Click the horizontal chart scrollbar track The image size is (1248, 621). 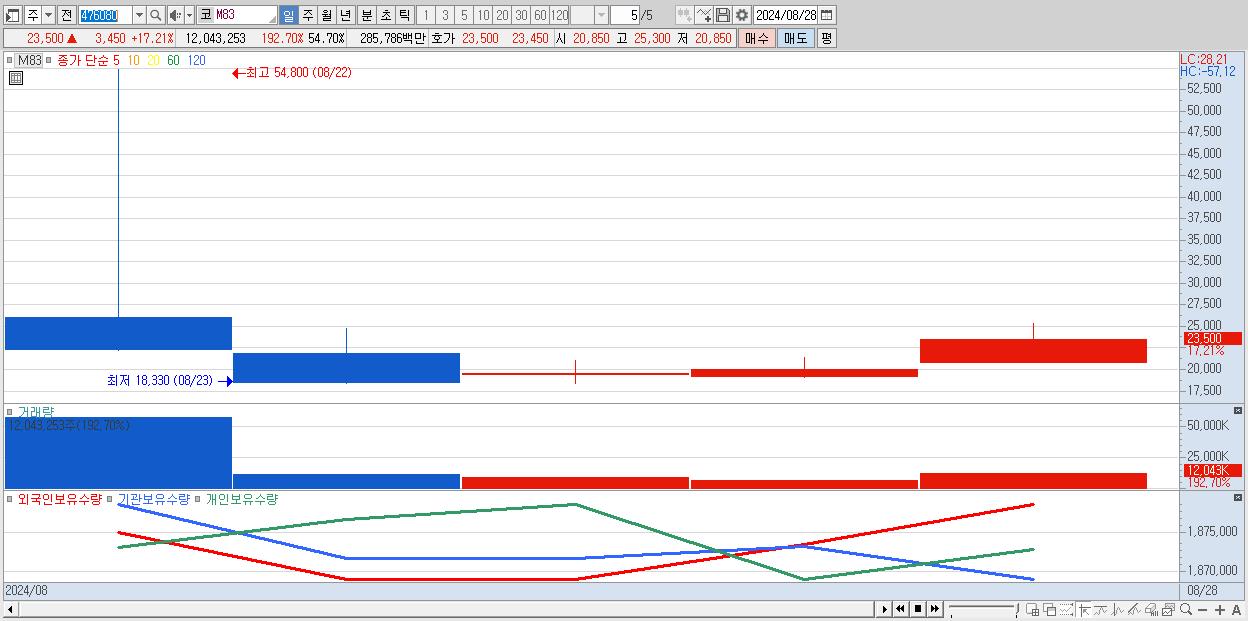[446, 609]
